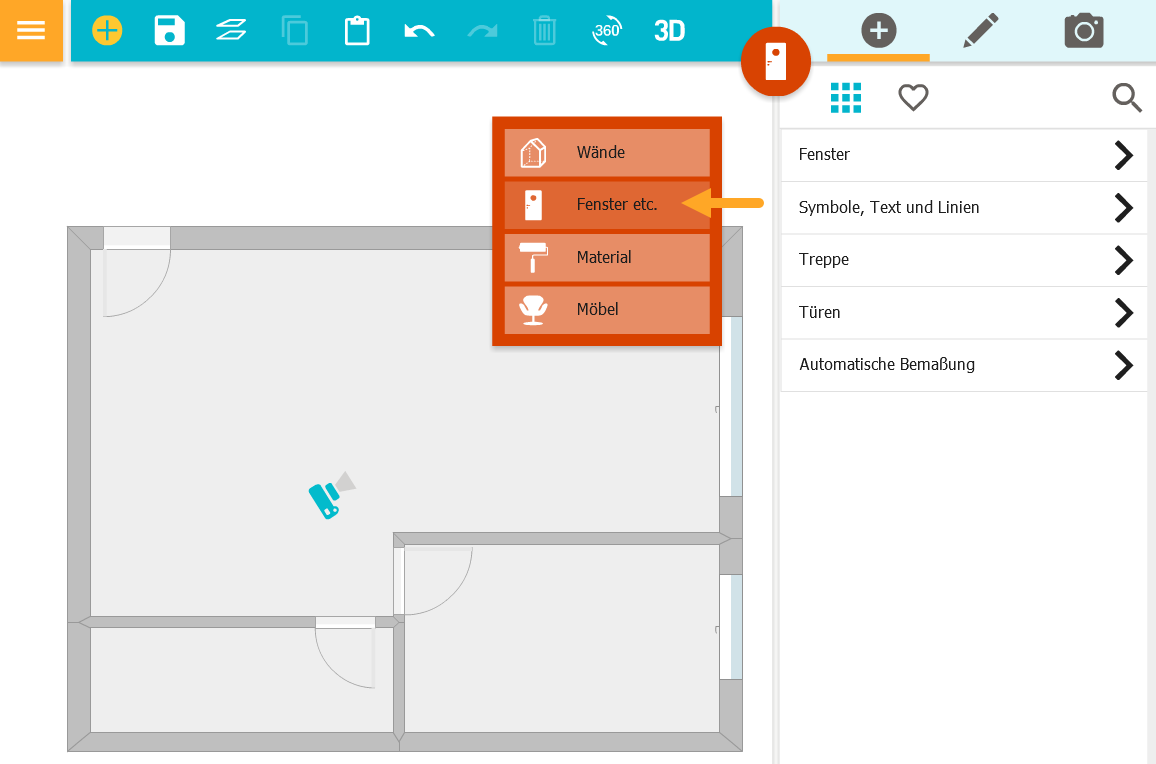
Task: Click the trash delete icon
Action: 544,31
